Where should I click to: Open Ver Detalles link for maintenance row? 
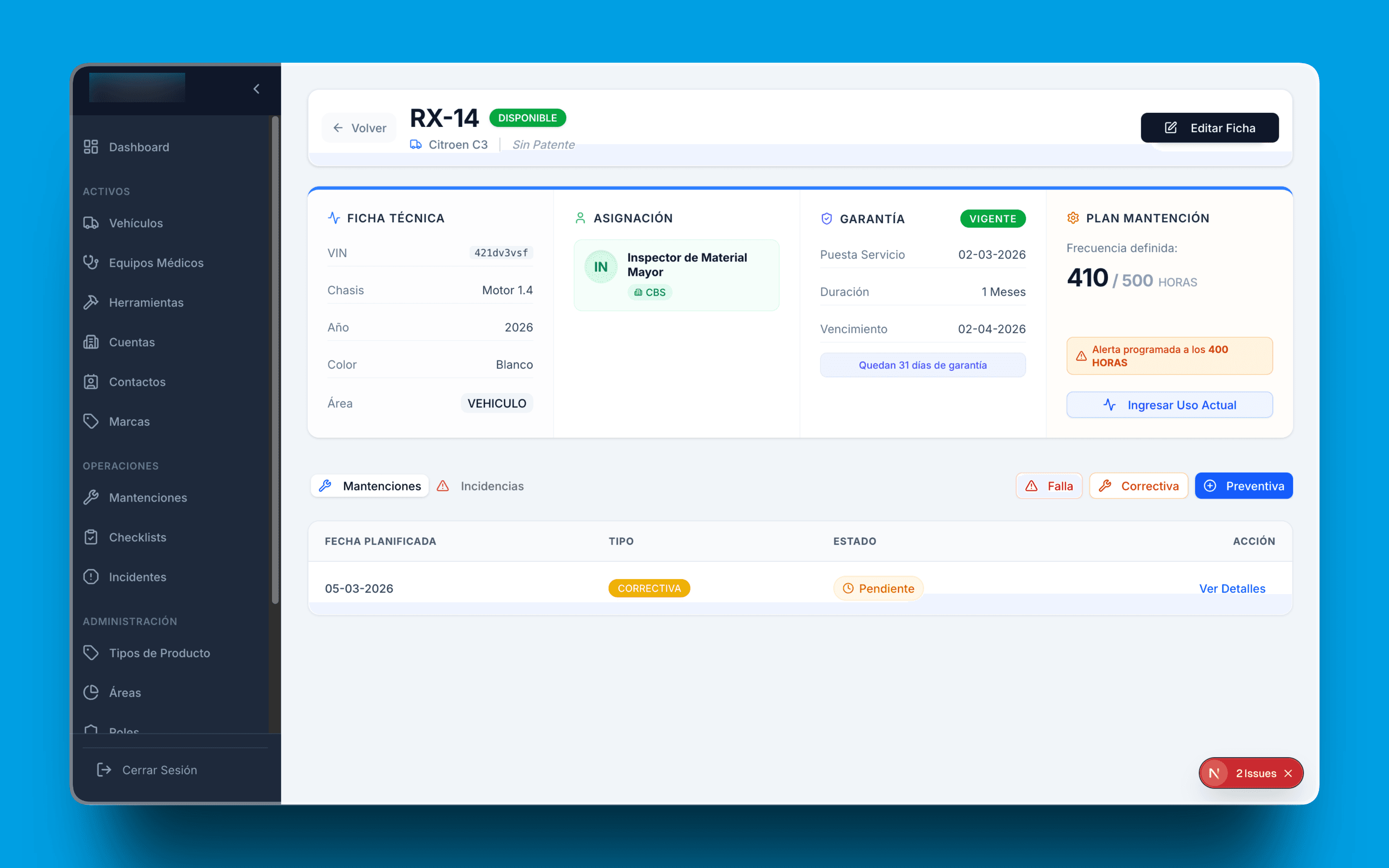coord(1232,588)
